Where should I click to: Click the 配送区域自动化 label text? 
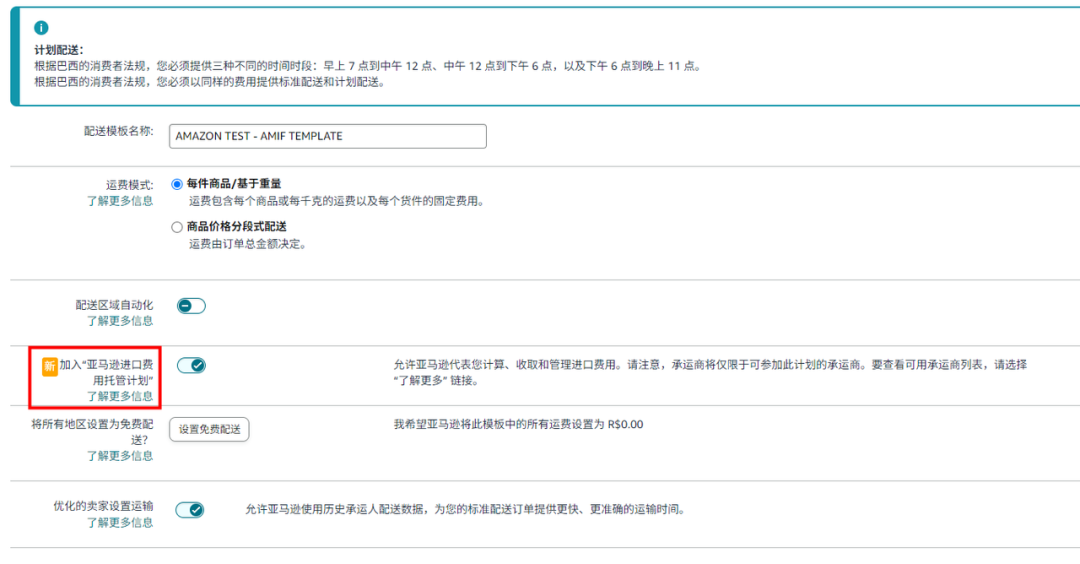[114, 305]
